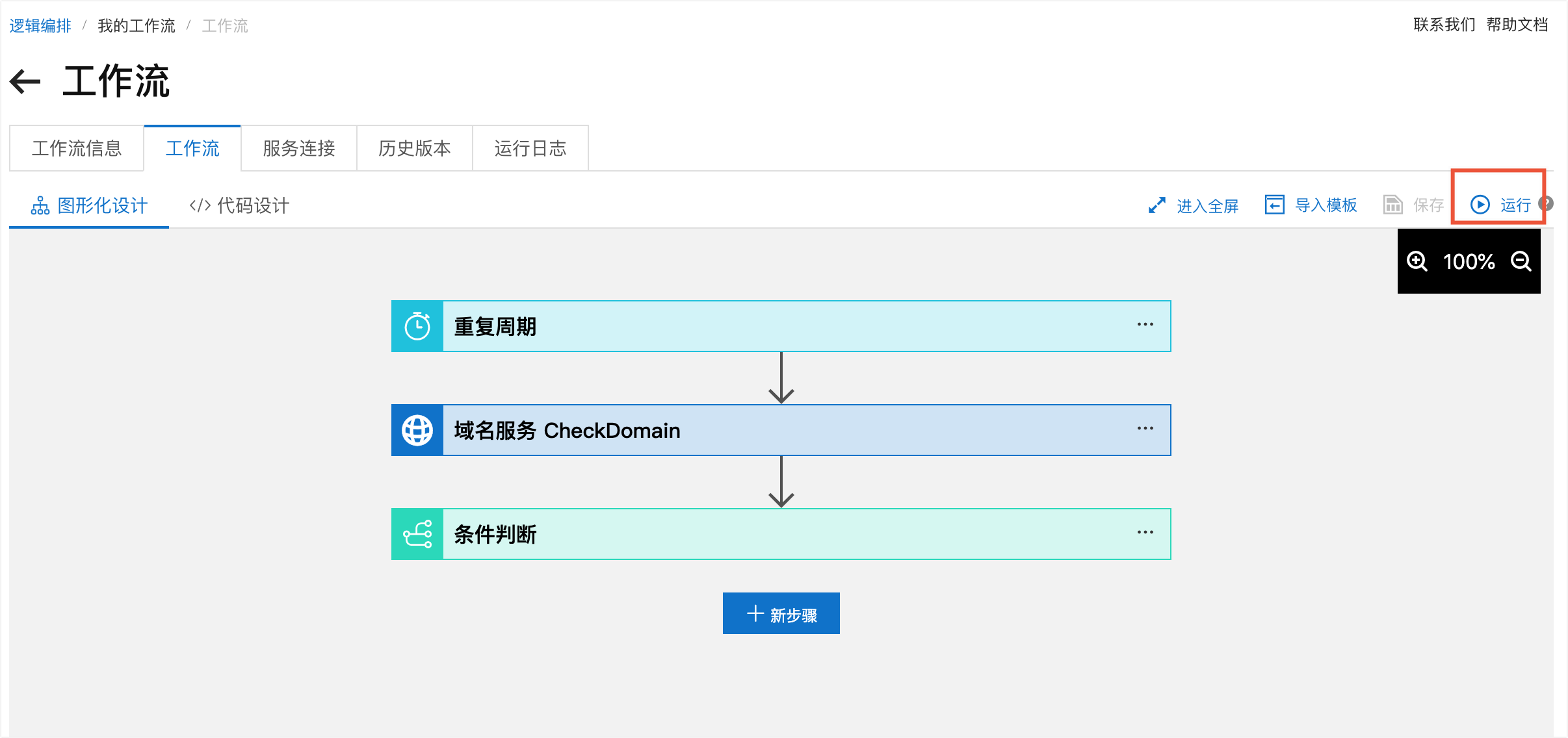Click the 导入模板 import icon
This screenshot has width=1568, height=738.
pos(1274,205)
